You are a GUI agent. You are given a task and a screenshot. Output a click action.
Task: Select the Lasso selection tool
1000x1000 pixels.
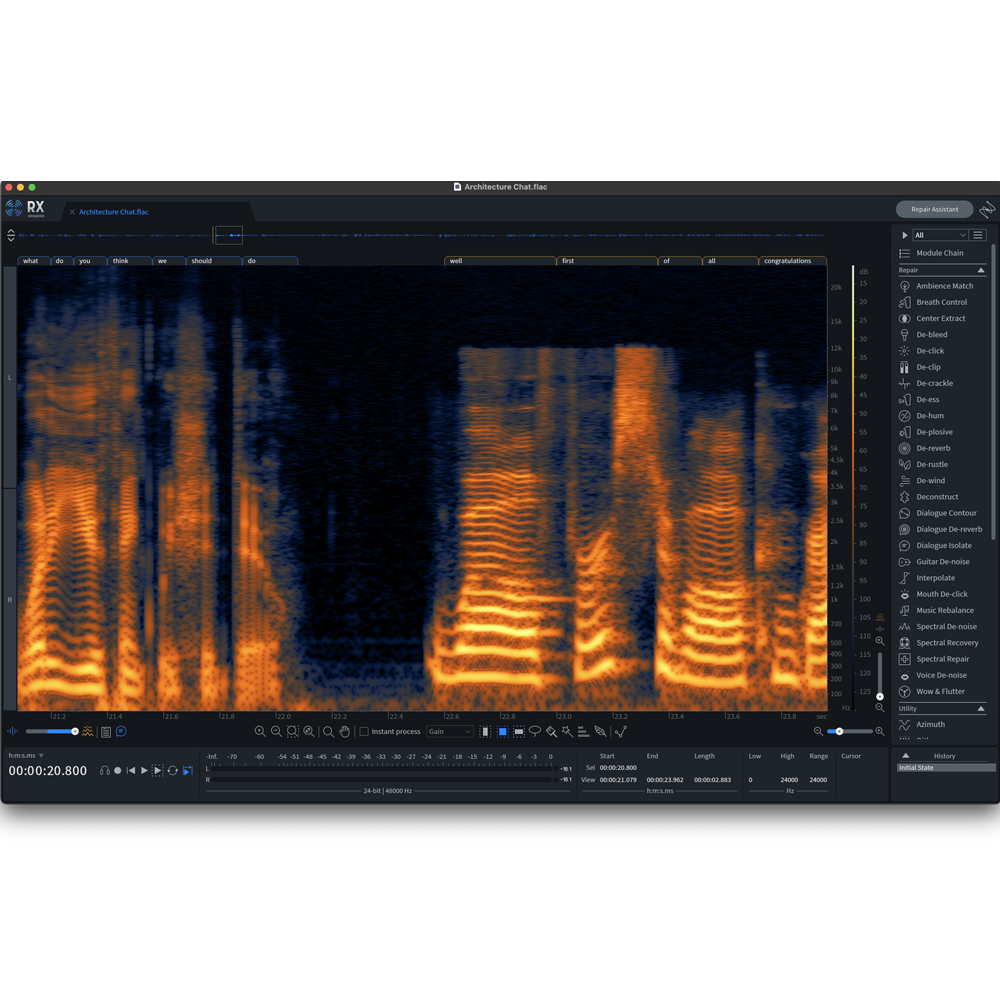click(x=536, y=731)
